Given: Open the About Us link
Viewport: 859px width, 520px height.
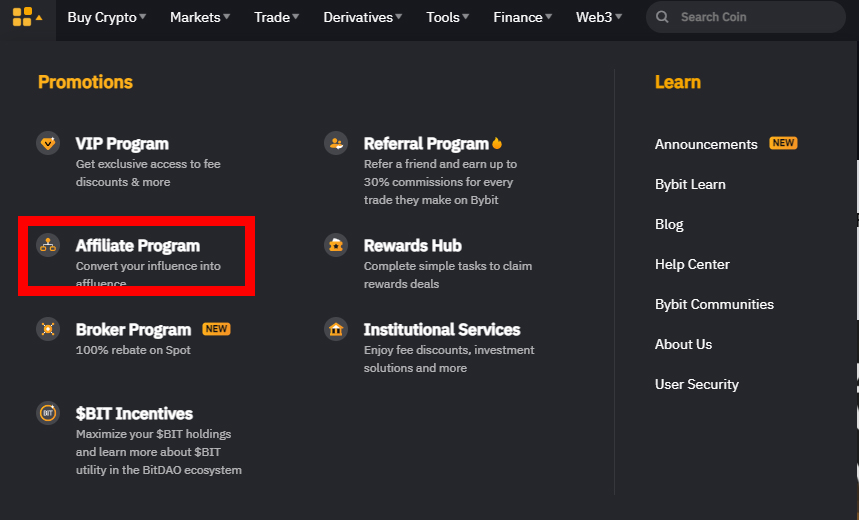Looking at the screenshot, I should click(x=683, y=344).
